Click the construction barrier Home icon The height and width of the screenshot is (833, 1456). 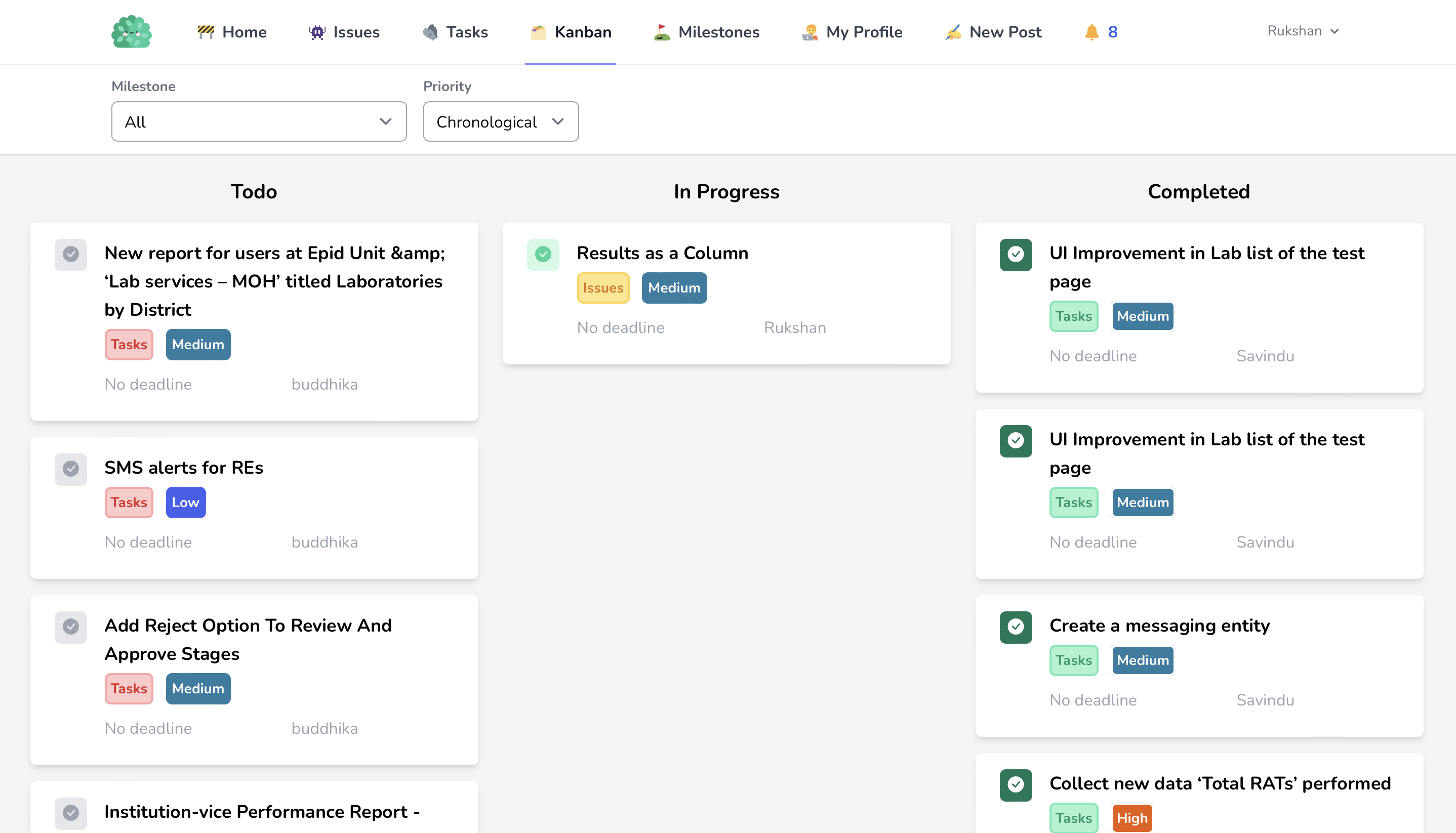click(206, 31)
